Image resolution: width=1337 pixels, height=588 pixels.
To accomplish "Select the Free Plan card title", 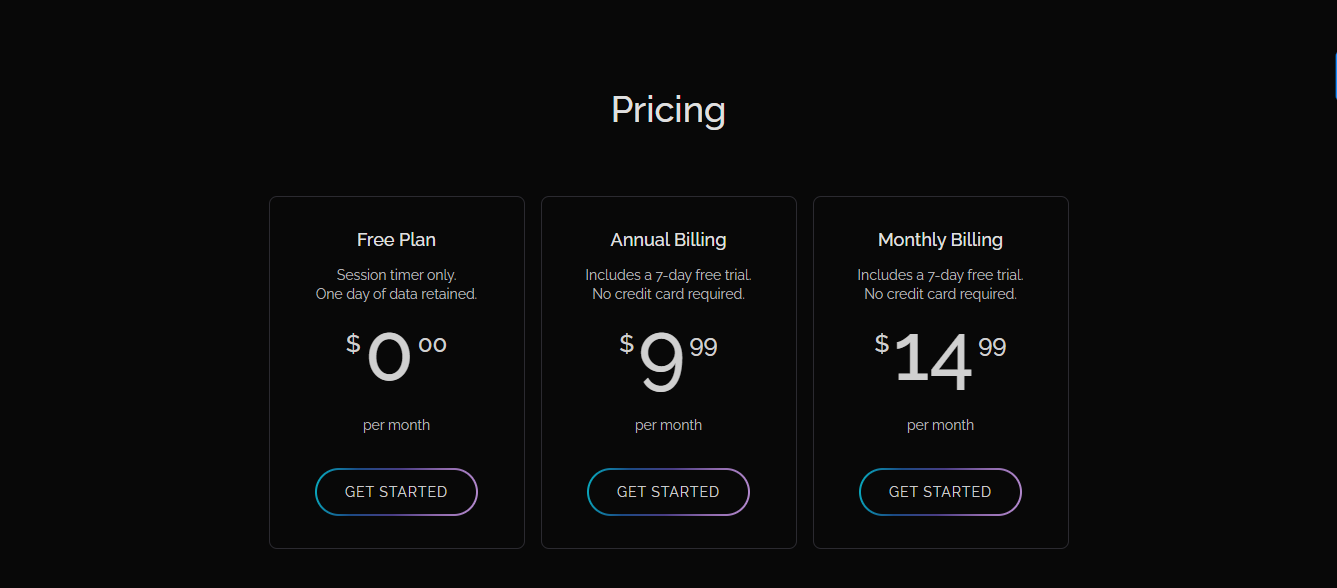I will tap(396, 240).
